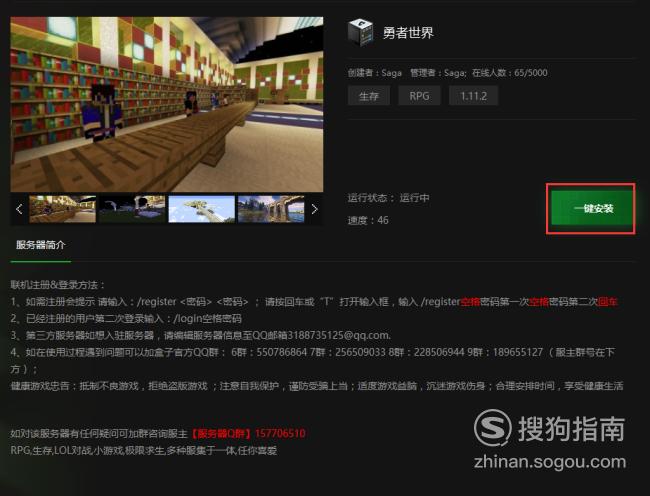
Task: Click the 【服务器Q群】157706510 red text
Action: click(x=247, y=434)
